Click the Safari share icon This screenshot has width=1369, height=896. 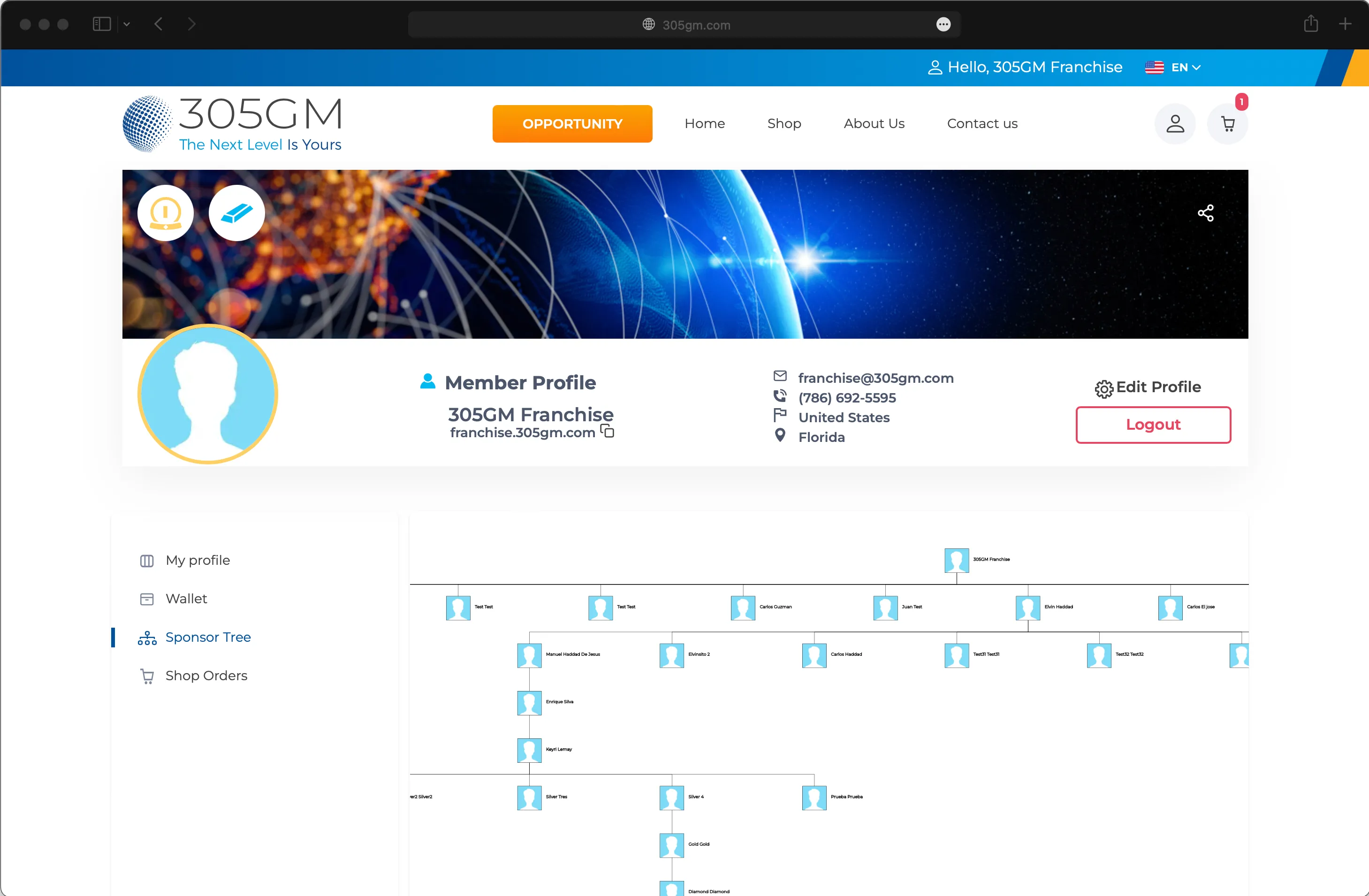(x=1311, y=24)
